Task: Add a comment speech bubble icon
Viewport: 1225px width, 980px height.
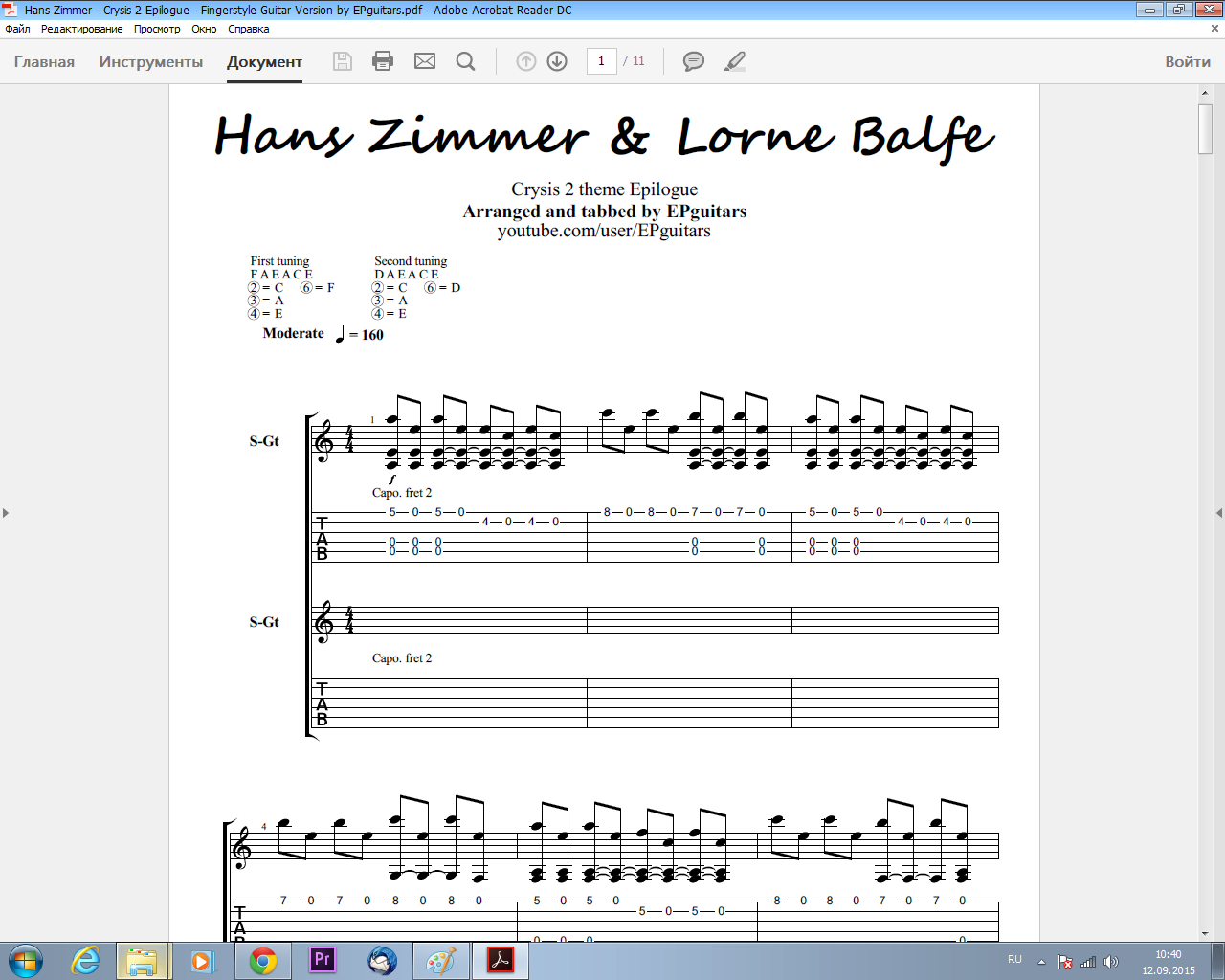Action: pyautogui.click(x=694, y=61)
